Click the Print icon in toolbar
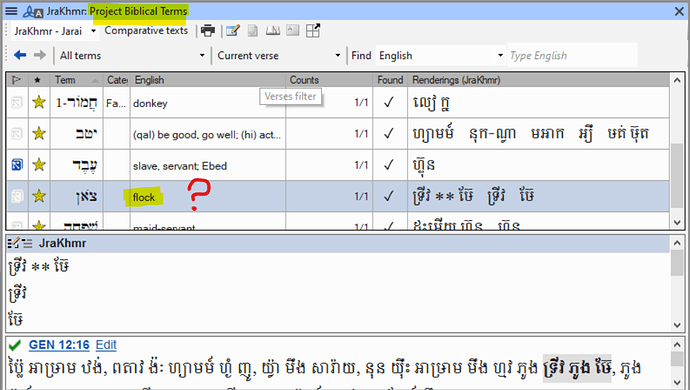The image size is (690, 390). coord(208,30)
